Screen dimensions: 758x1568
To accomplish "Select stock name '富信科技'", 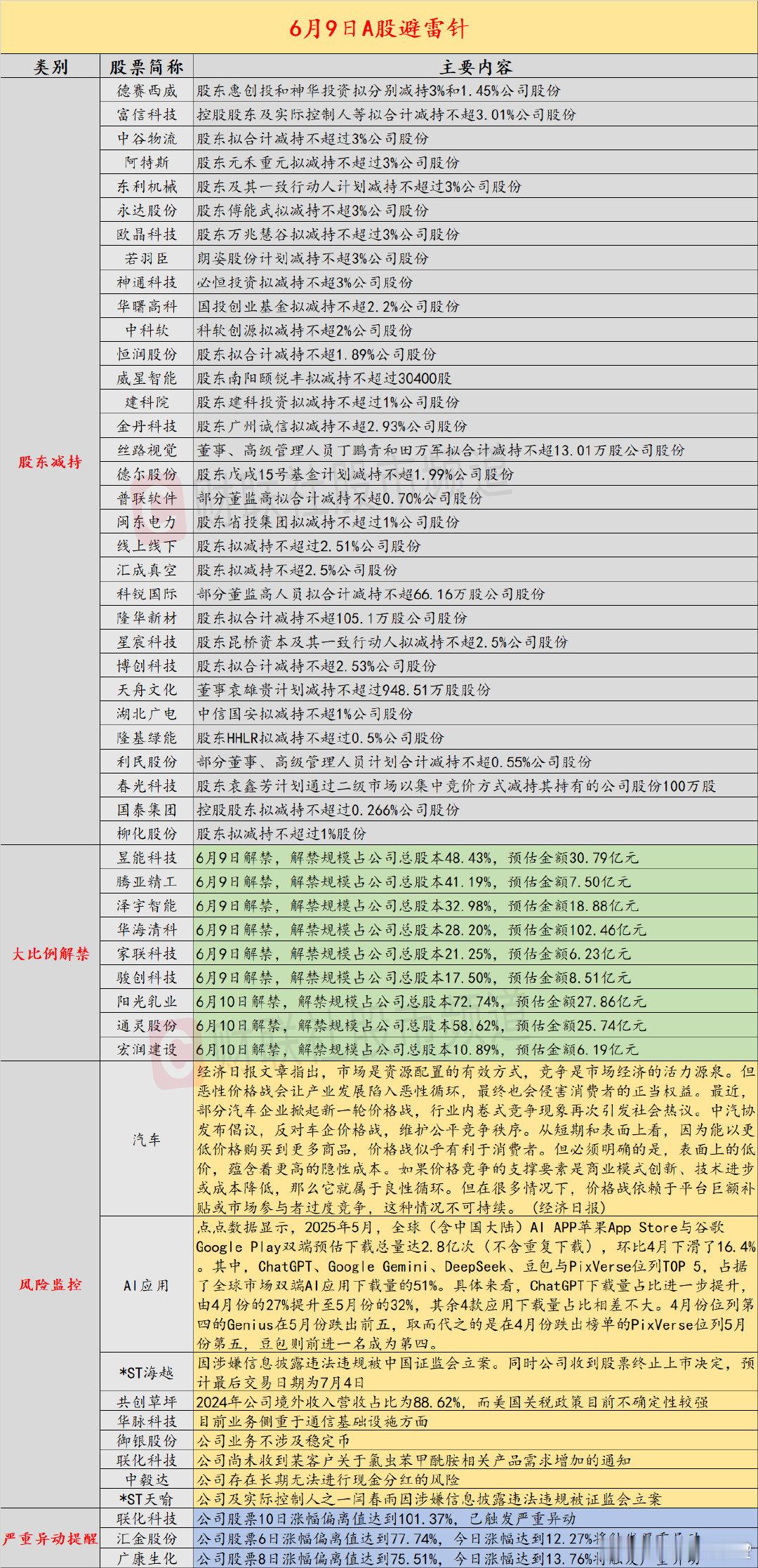I will point(147,114).
